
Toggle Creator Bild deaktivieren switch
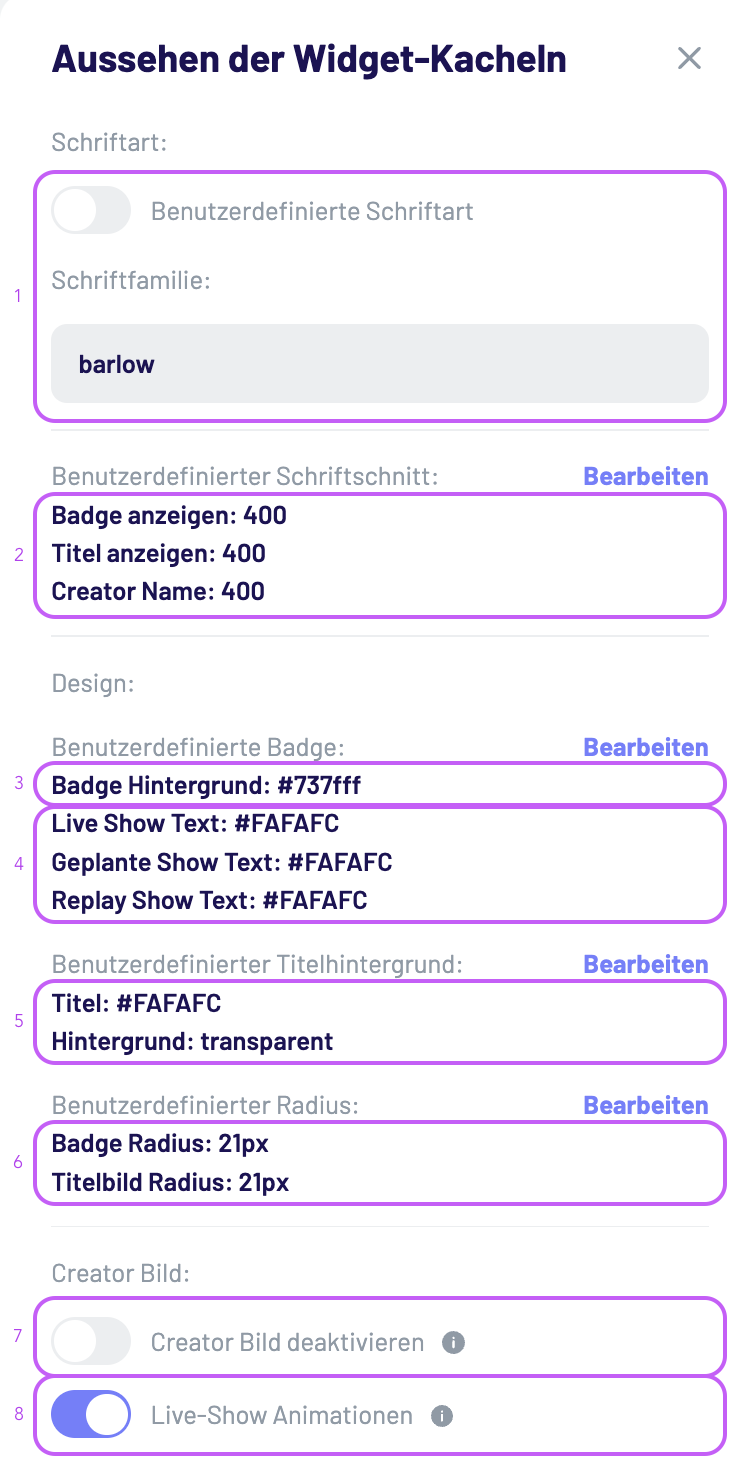tap(91, 1342)
